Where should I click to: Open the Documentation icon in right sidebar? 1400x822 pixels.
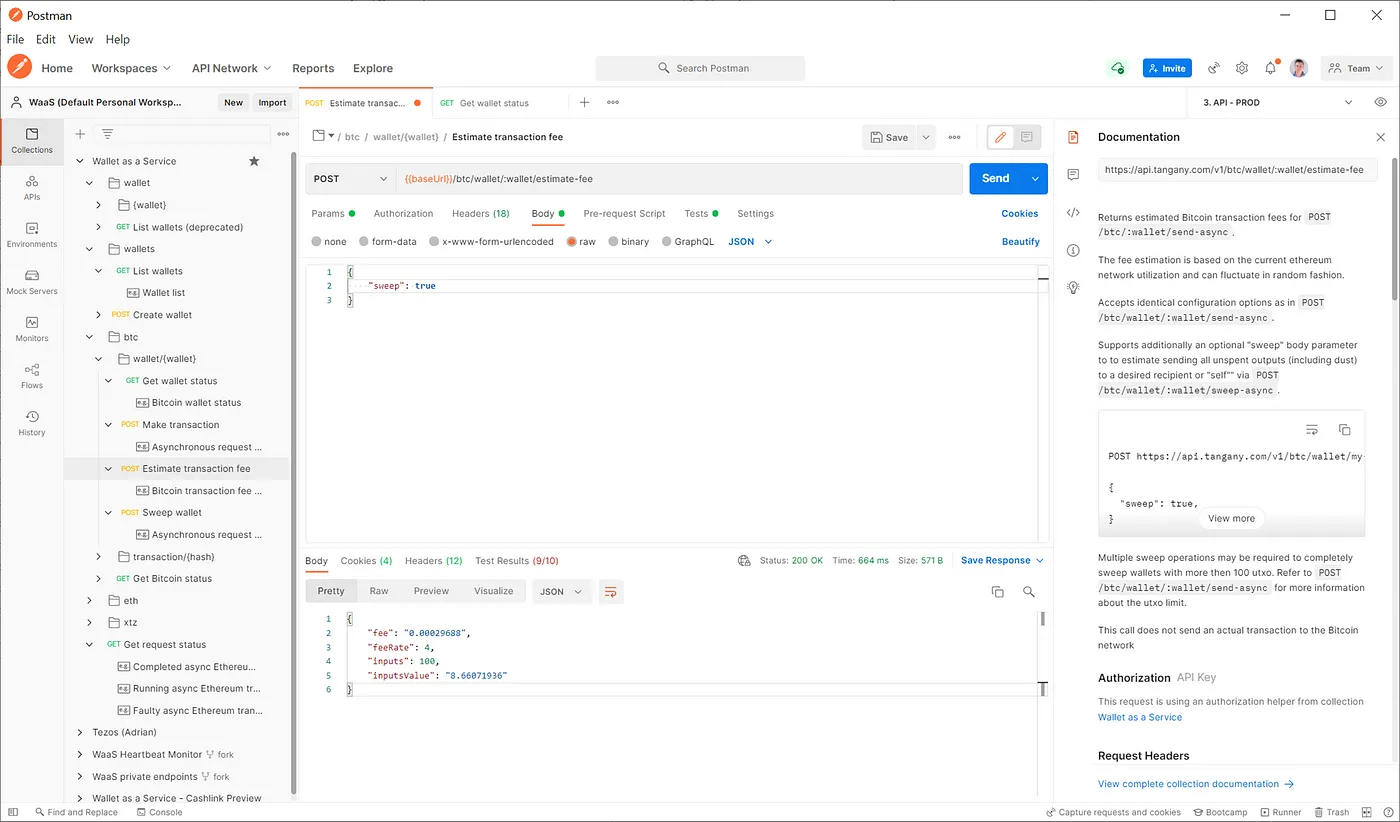pyautogui.click(x=1073, y=137)
